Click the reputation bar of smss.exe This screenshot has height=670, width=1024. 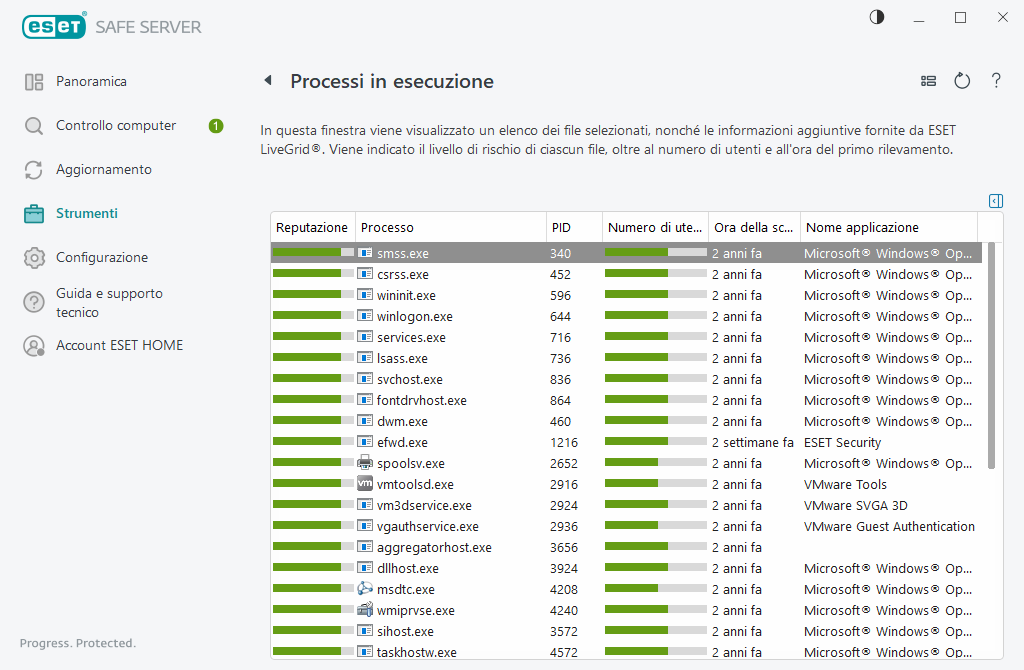313,253
